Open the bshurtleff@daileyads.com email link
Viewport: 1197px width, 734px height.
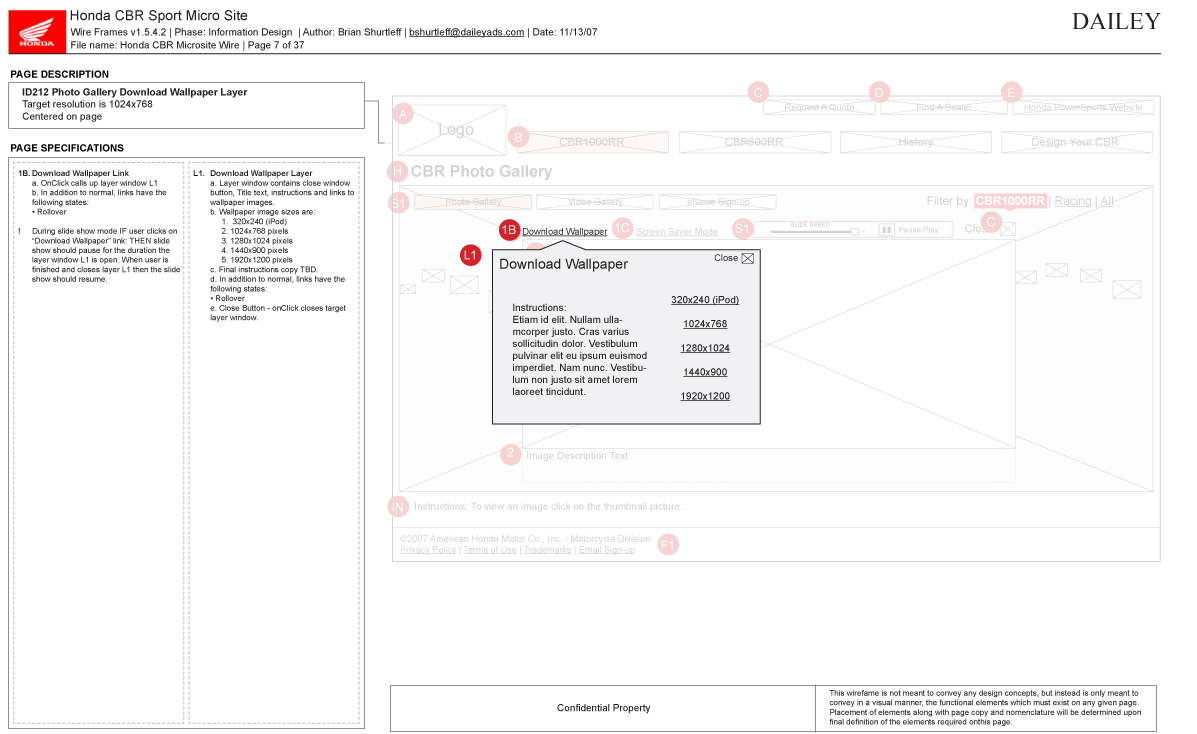[x=467, y=32]
